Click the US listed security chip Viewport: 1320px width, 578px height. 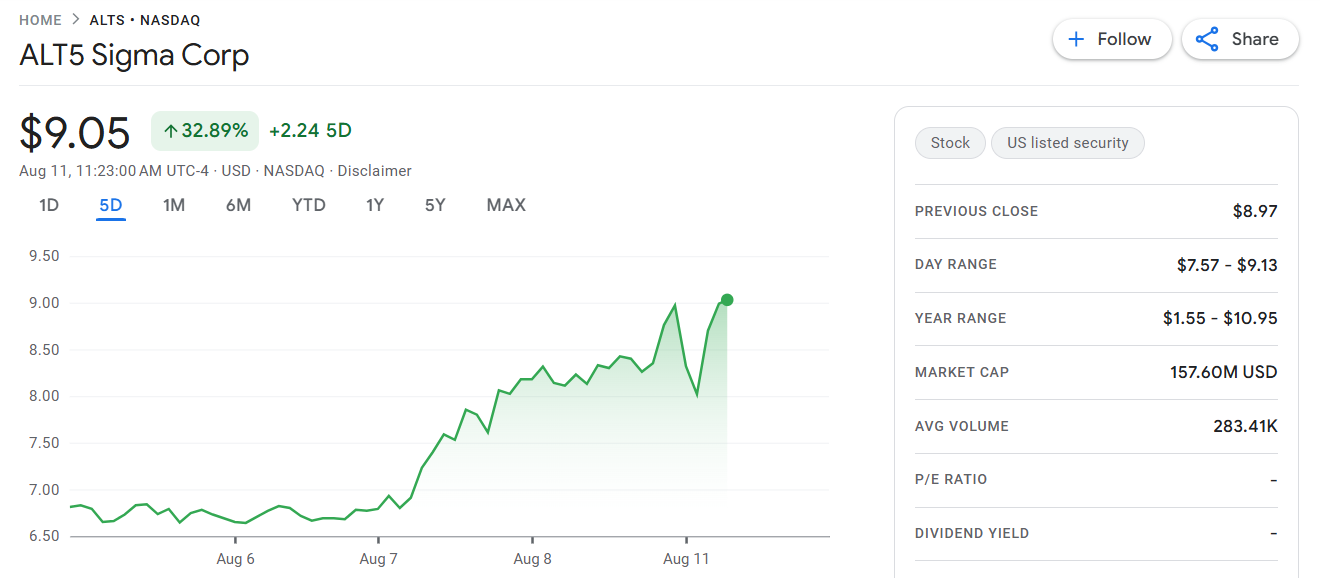(1067, 143)
